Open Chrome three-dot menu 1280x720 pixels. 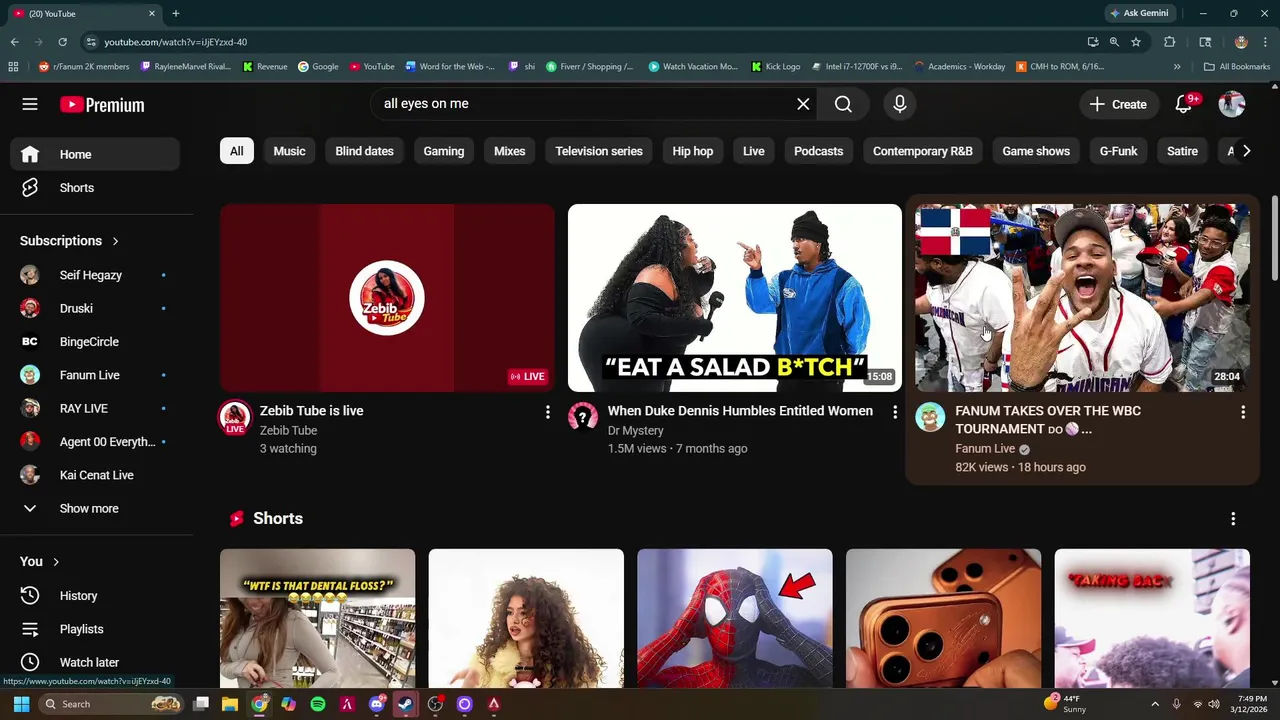pyautogui.click(x=1266, y=42)
